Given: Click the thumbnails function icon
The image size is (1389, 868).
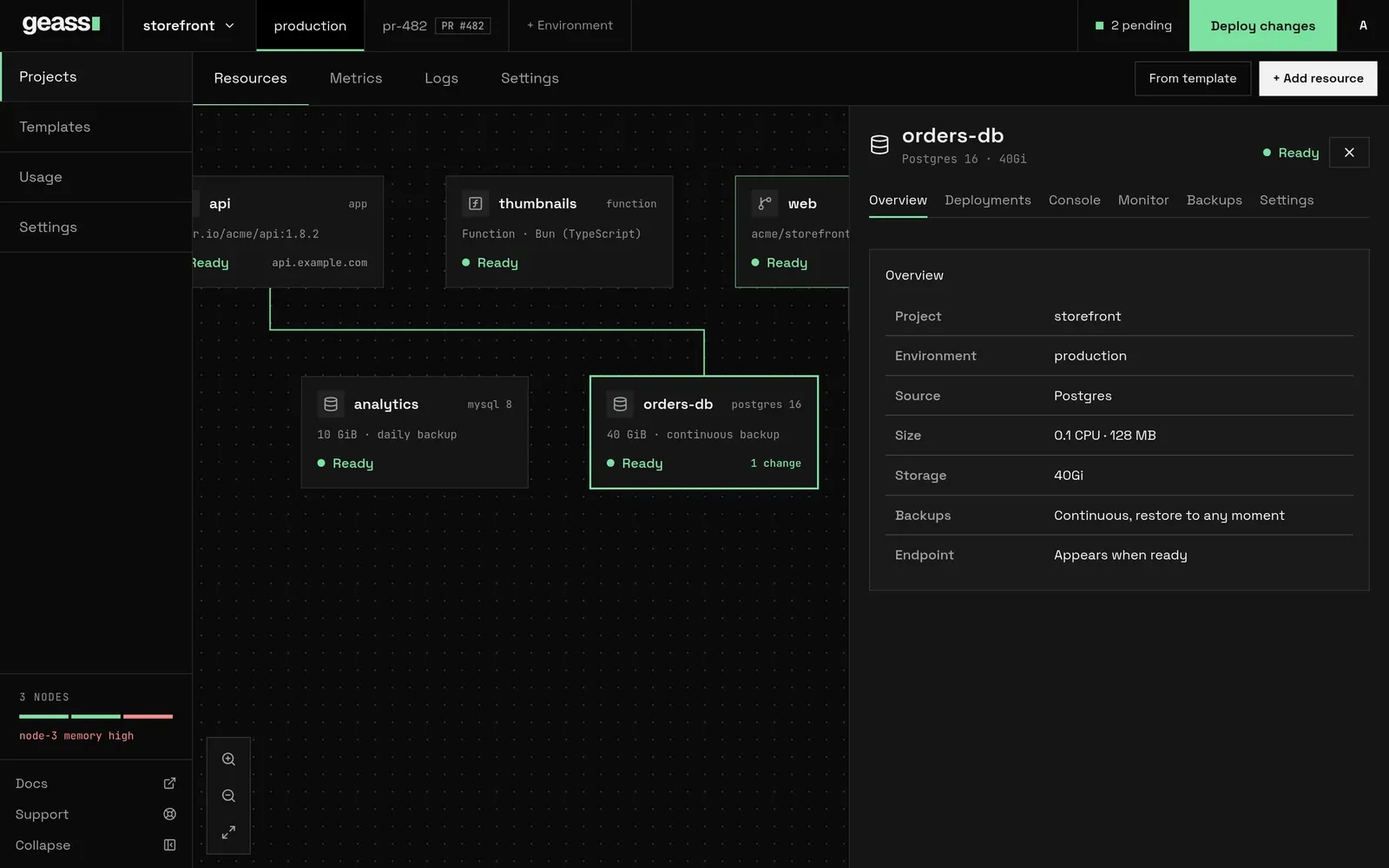Looking at the screenshot, I should point(476,203).
